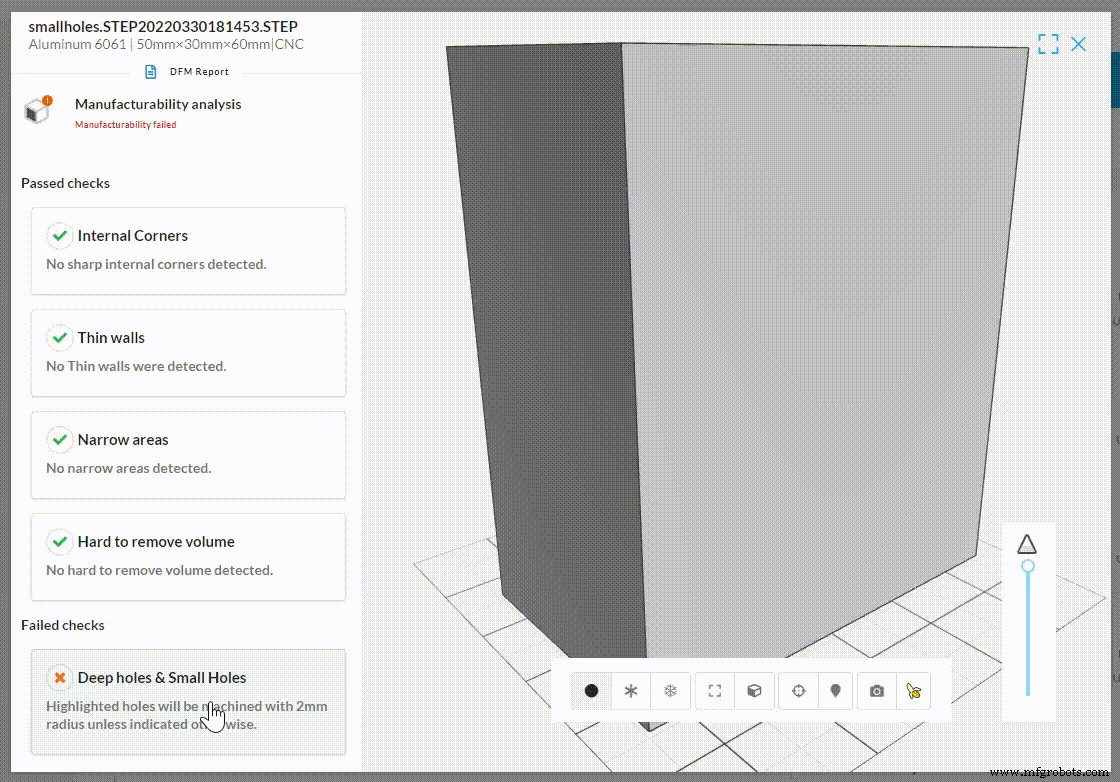
Task: Click the DFM Report document icon
Action: coord(151,71)
